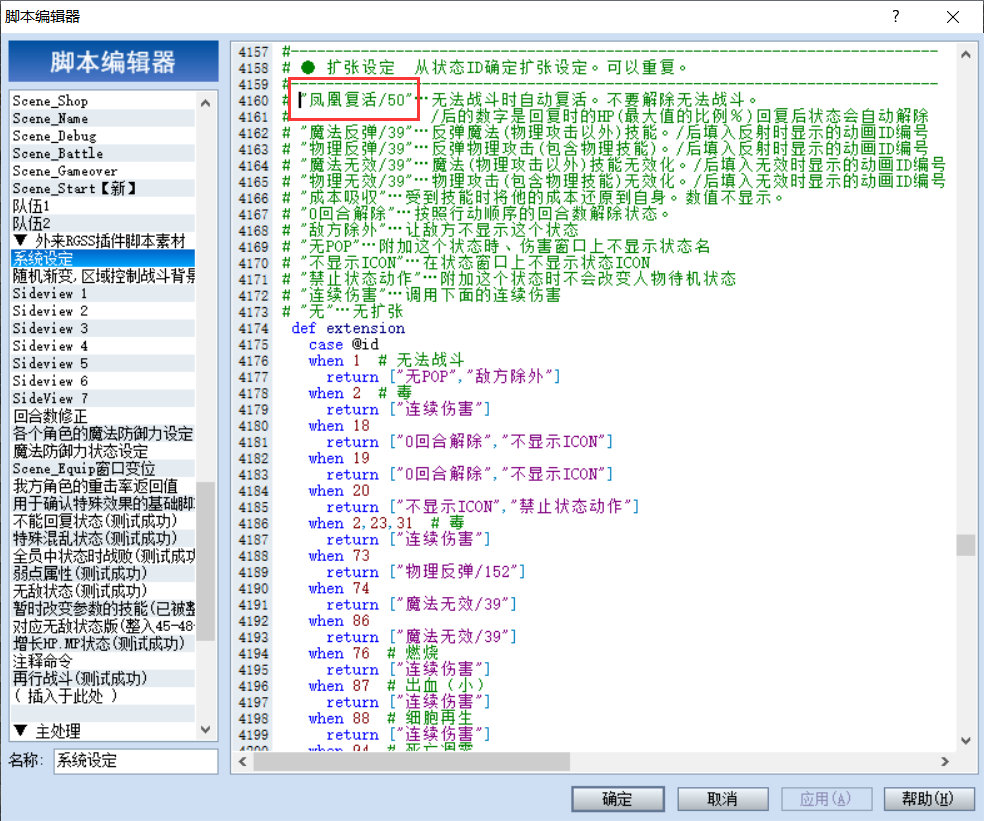This screenshot has width=984, height=821.
Task: Select the 暂时改变参数的技能 script
Action: (103, 609)
